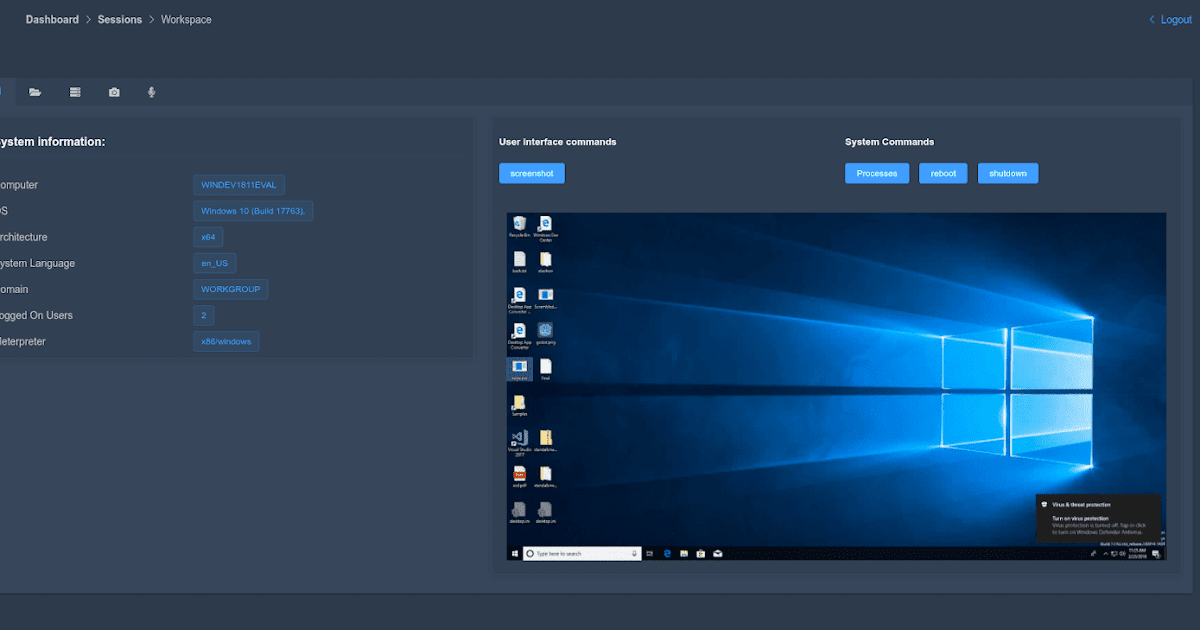Click highlighted selected exe icon in remote desktop

coord(519,369)
